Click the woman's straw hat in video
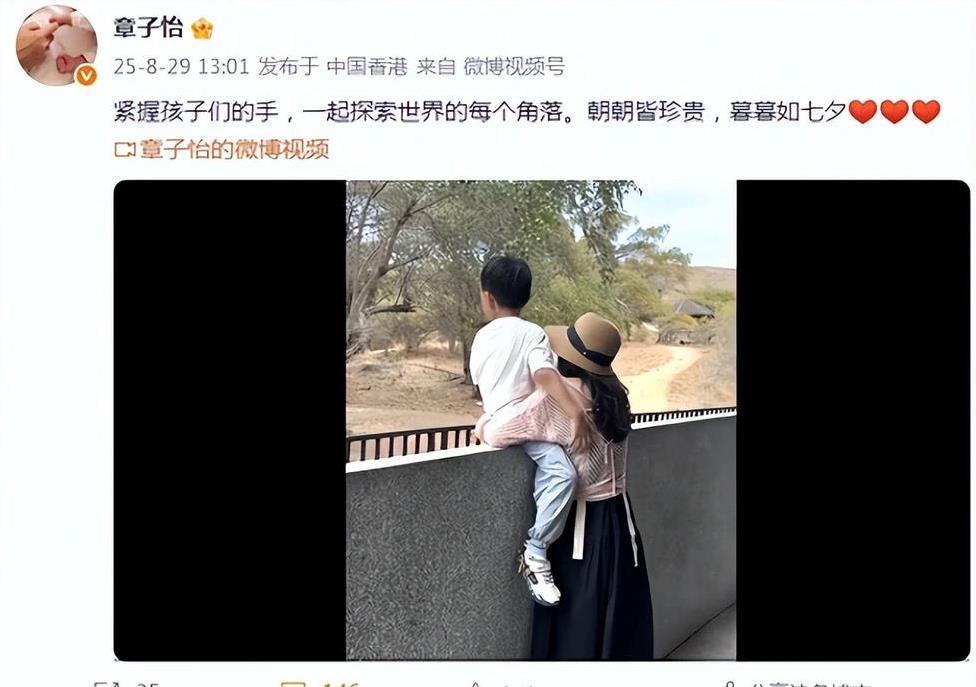This screenshot has height=687, width=976. [585, 344]
